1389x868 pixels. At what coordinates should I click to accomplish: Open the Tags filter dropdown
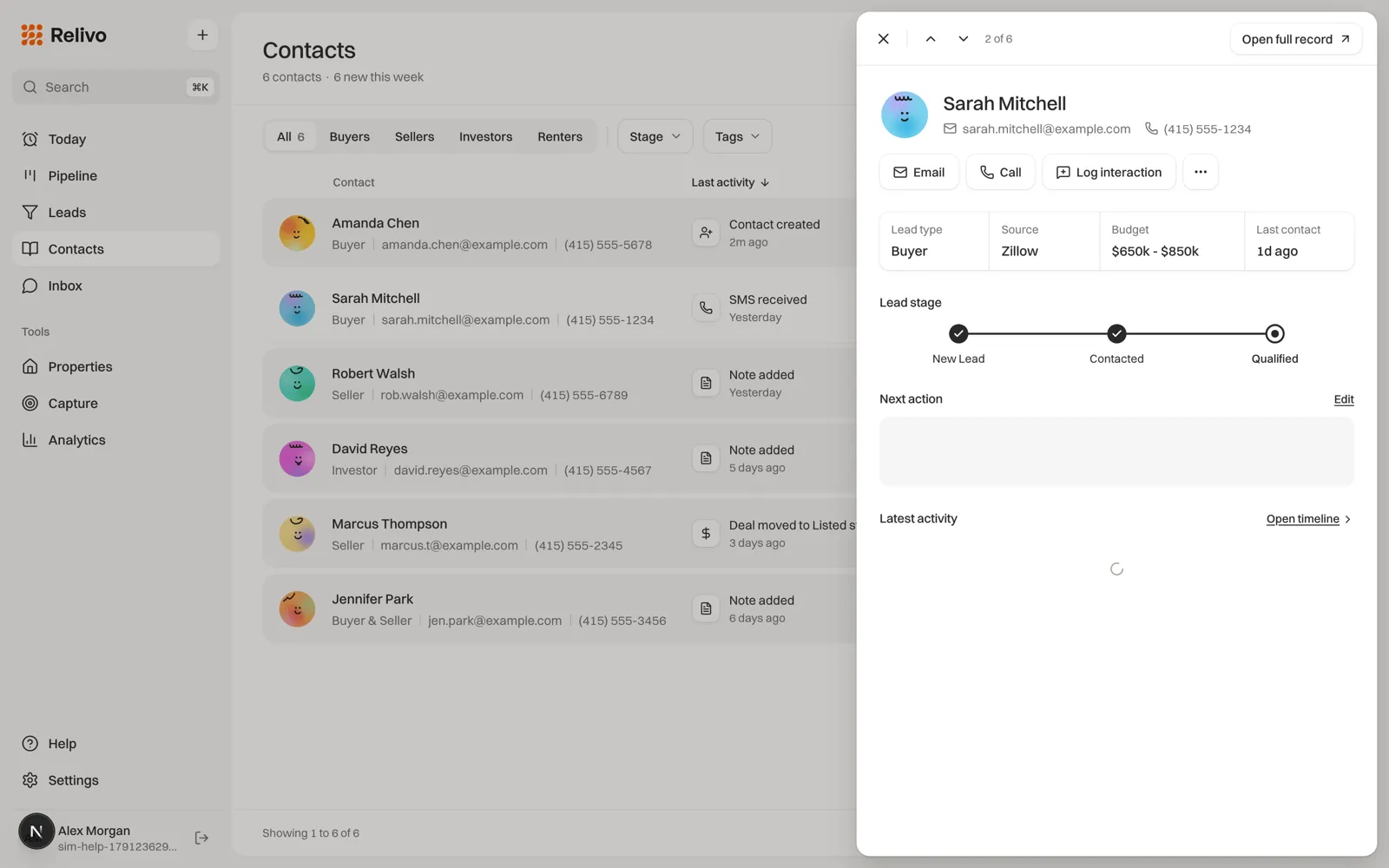click(x=737, y=136)
